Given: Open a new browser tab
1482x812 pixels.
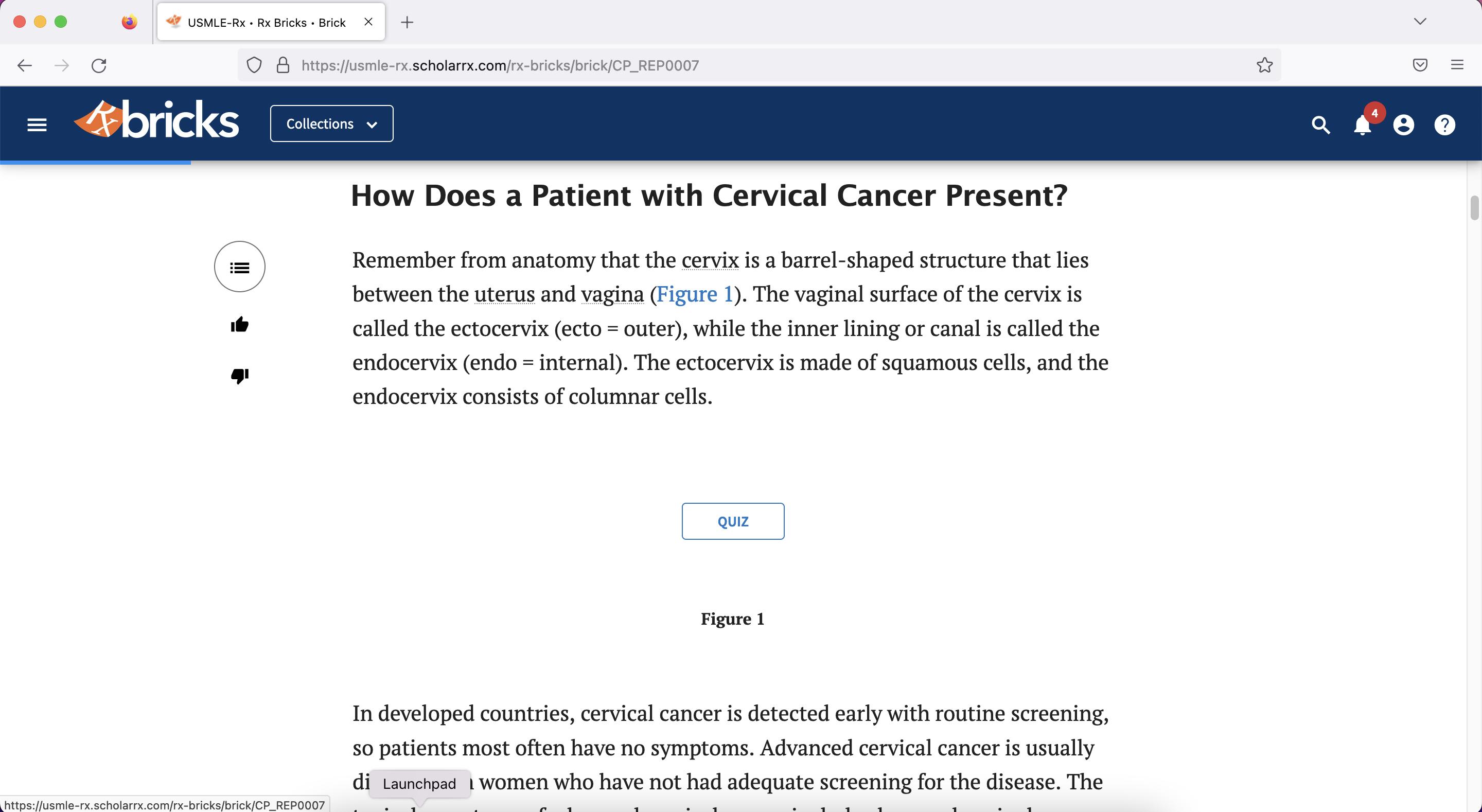Looking at the screenshot, I should click(408, 22).
